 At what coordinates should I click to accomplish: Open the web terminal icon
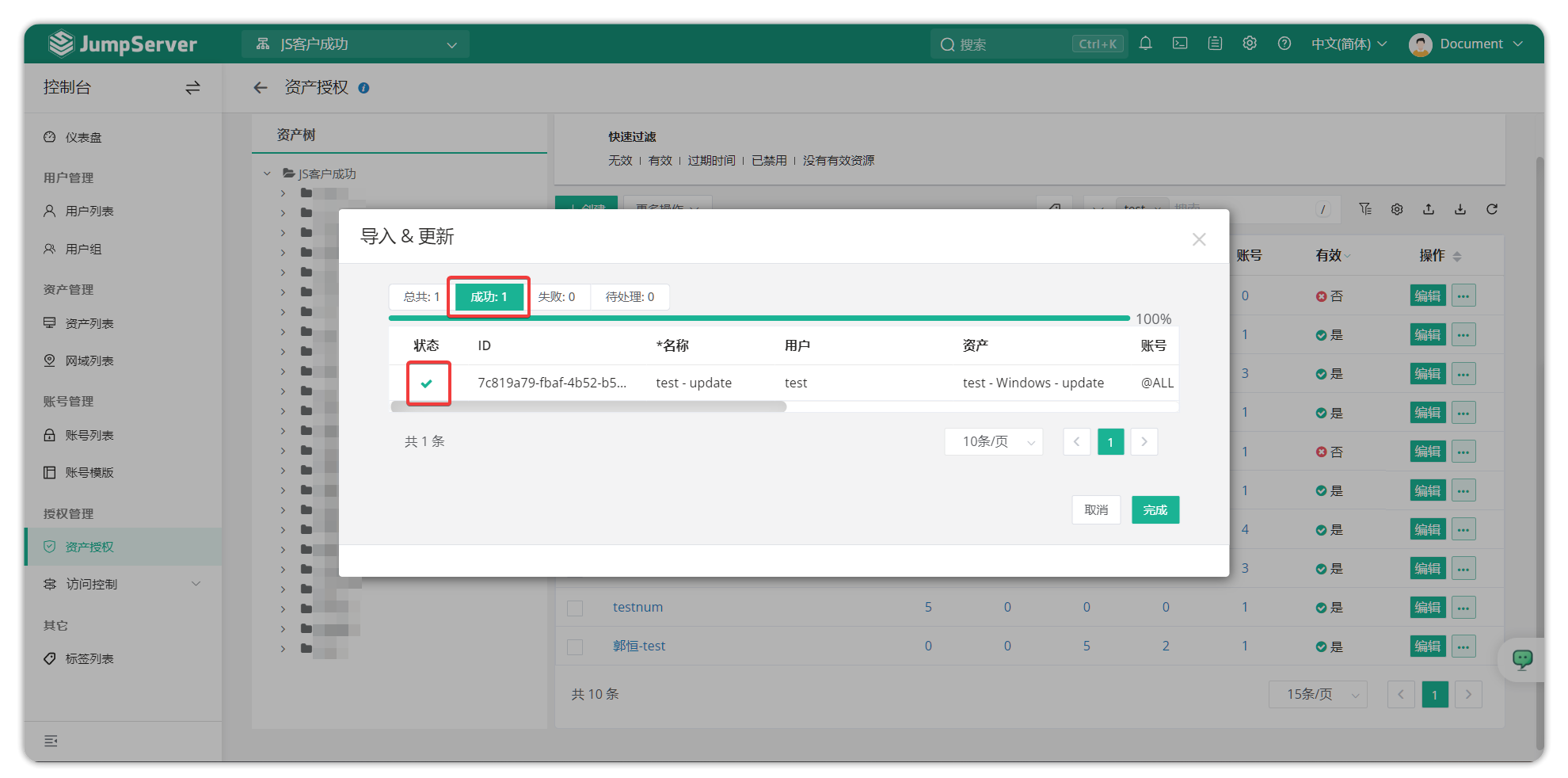click(x=1180, y=44)
